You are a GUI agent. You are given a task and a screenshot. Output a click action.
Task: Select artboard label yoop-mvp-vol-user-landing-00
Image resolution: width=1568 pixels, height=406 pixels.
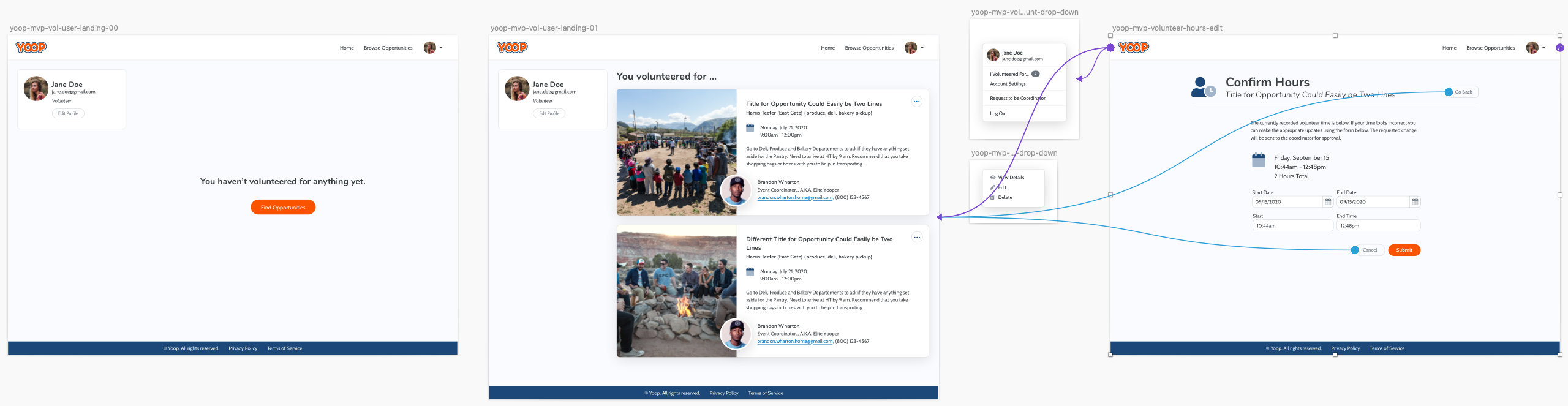coord(64,28)
